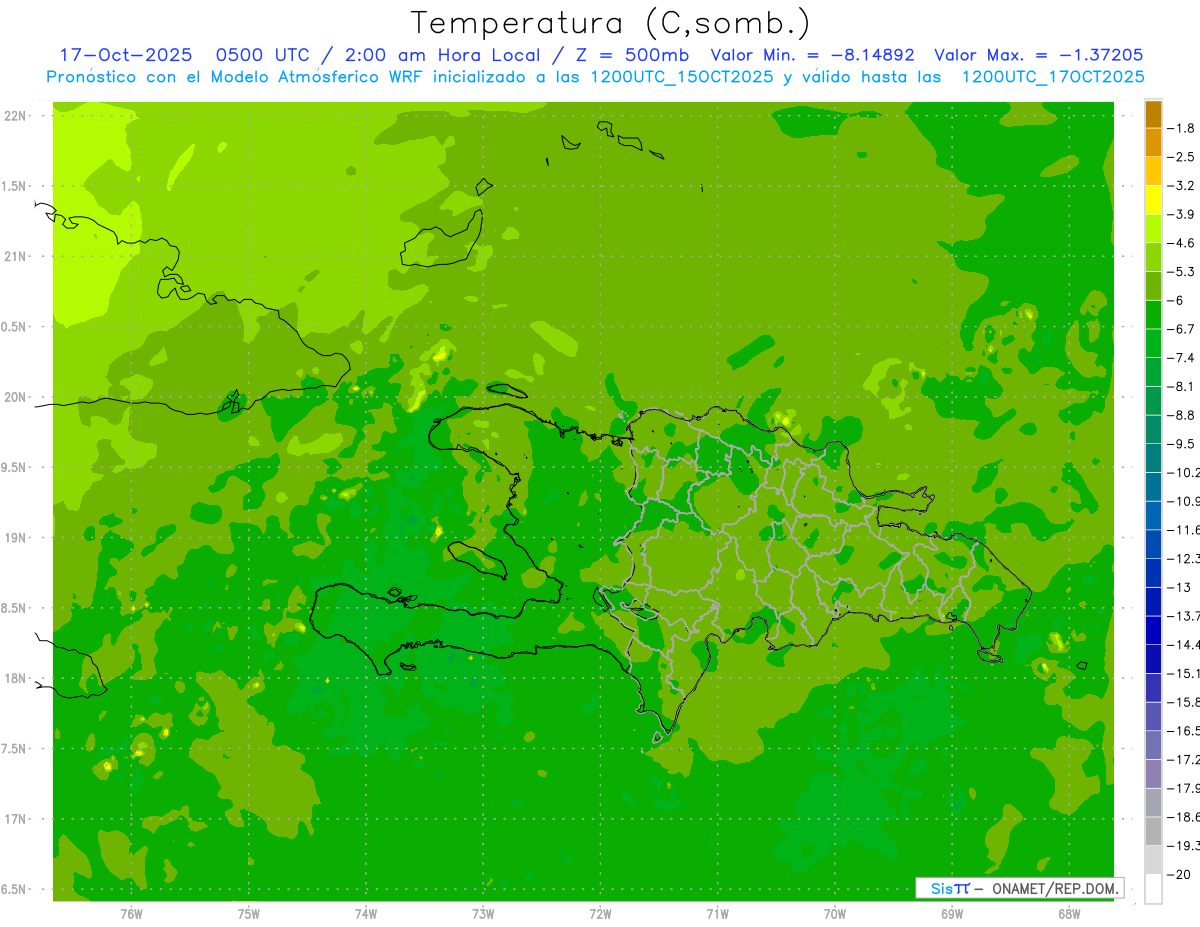Pick the teal swatch between -9.5 and -10.2
This screenshot has width=1200, height=927.
point(1153,458)
